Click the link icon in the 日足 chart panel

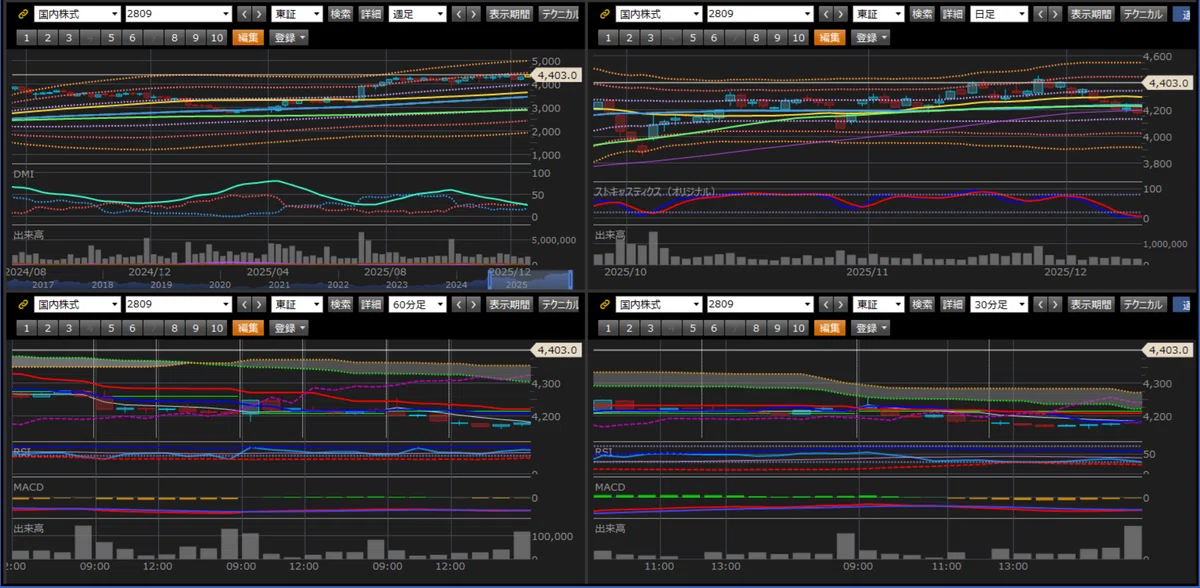coord(603,15)
